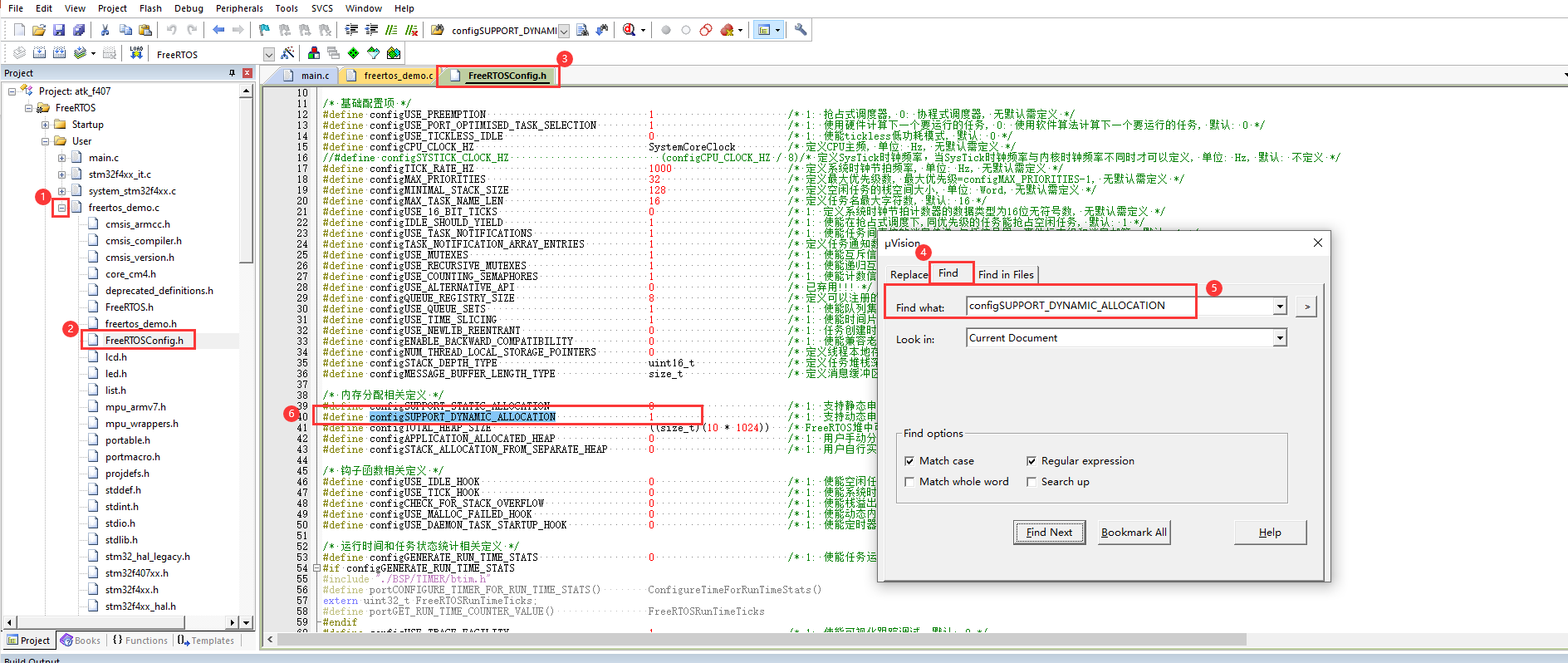Rebuild all target files icon
Viewport: 1568px width, 663px height.
click(x=59, y=53)
